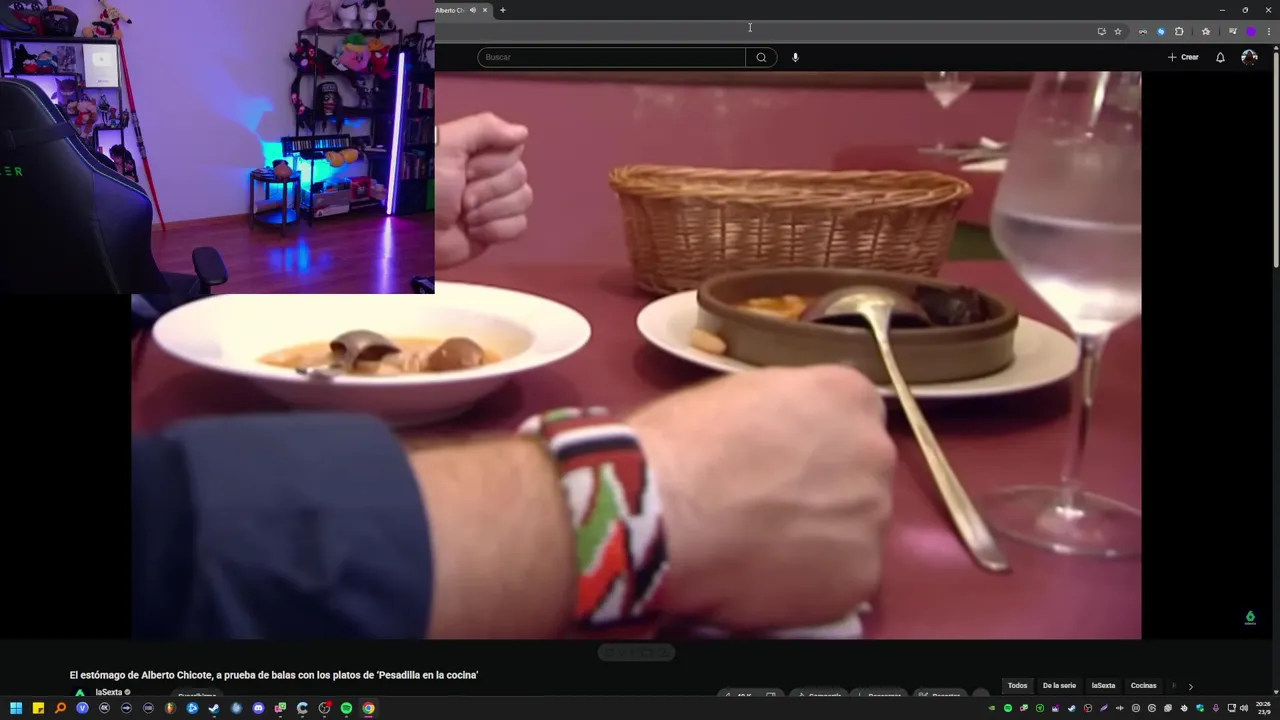Open the Chrome extensions puzzle icon

(x=1179, y=31)
